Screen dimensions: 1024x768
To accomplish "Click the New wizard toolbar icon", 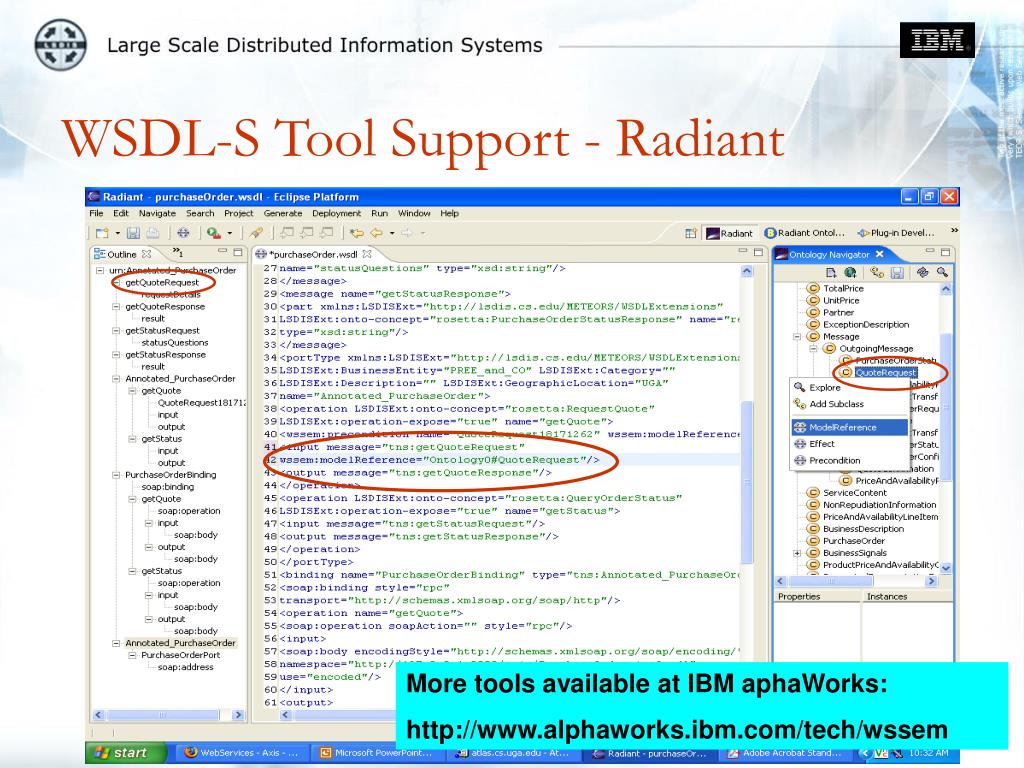I will click(x=102, y=232).
